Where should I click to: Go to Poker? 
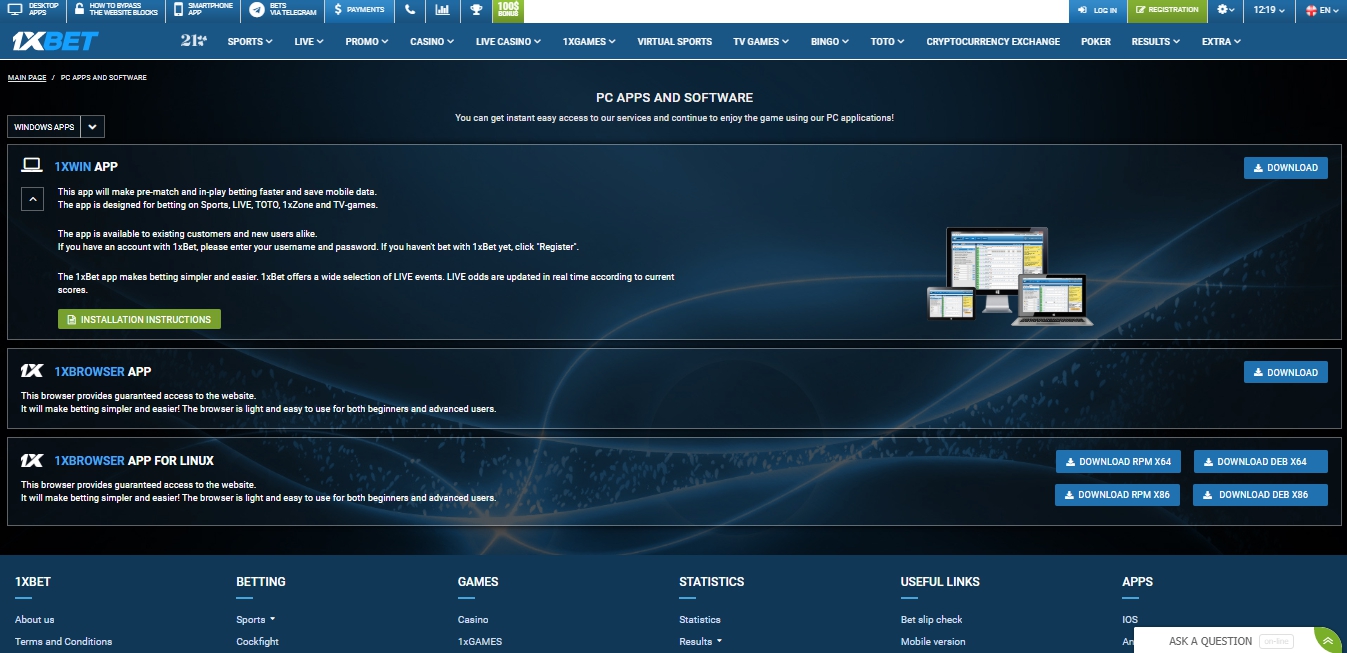[1096, 42]
